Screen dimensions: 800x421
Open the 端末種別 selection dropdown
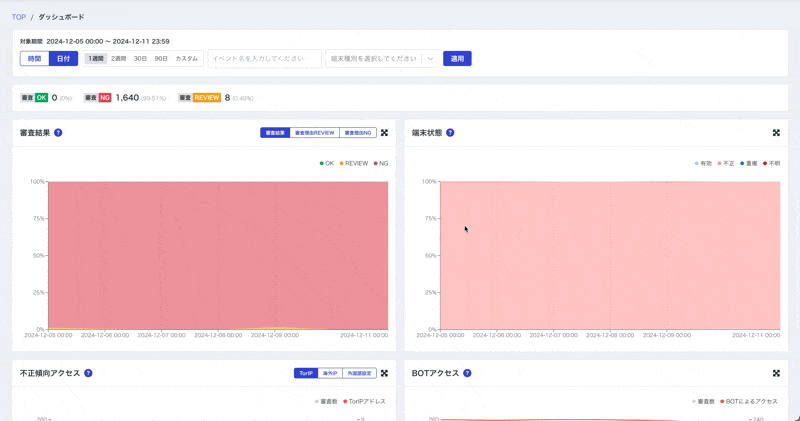(x=431, y=59)
